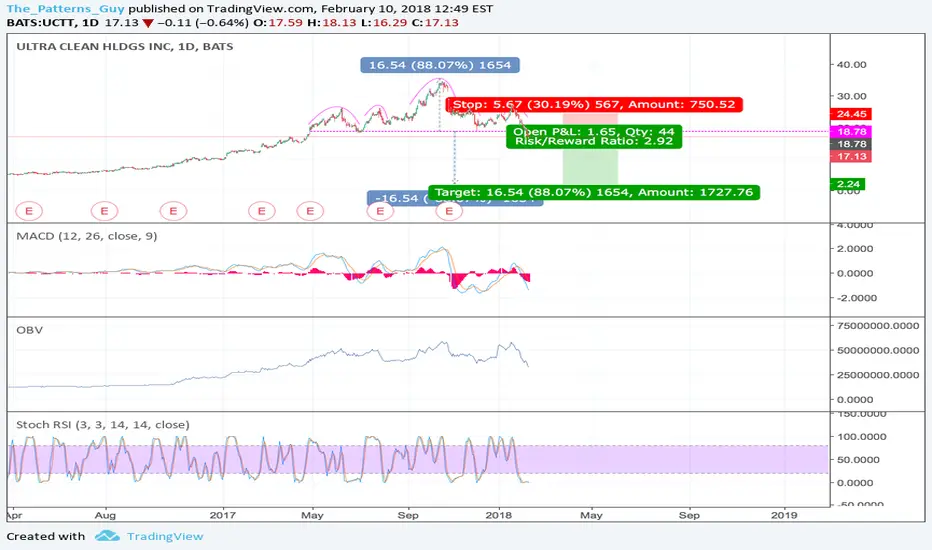Open The_Patterns_Guy author profile link
The width and height of the screenshot is (932, 550).
pos(66,8)
